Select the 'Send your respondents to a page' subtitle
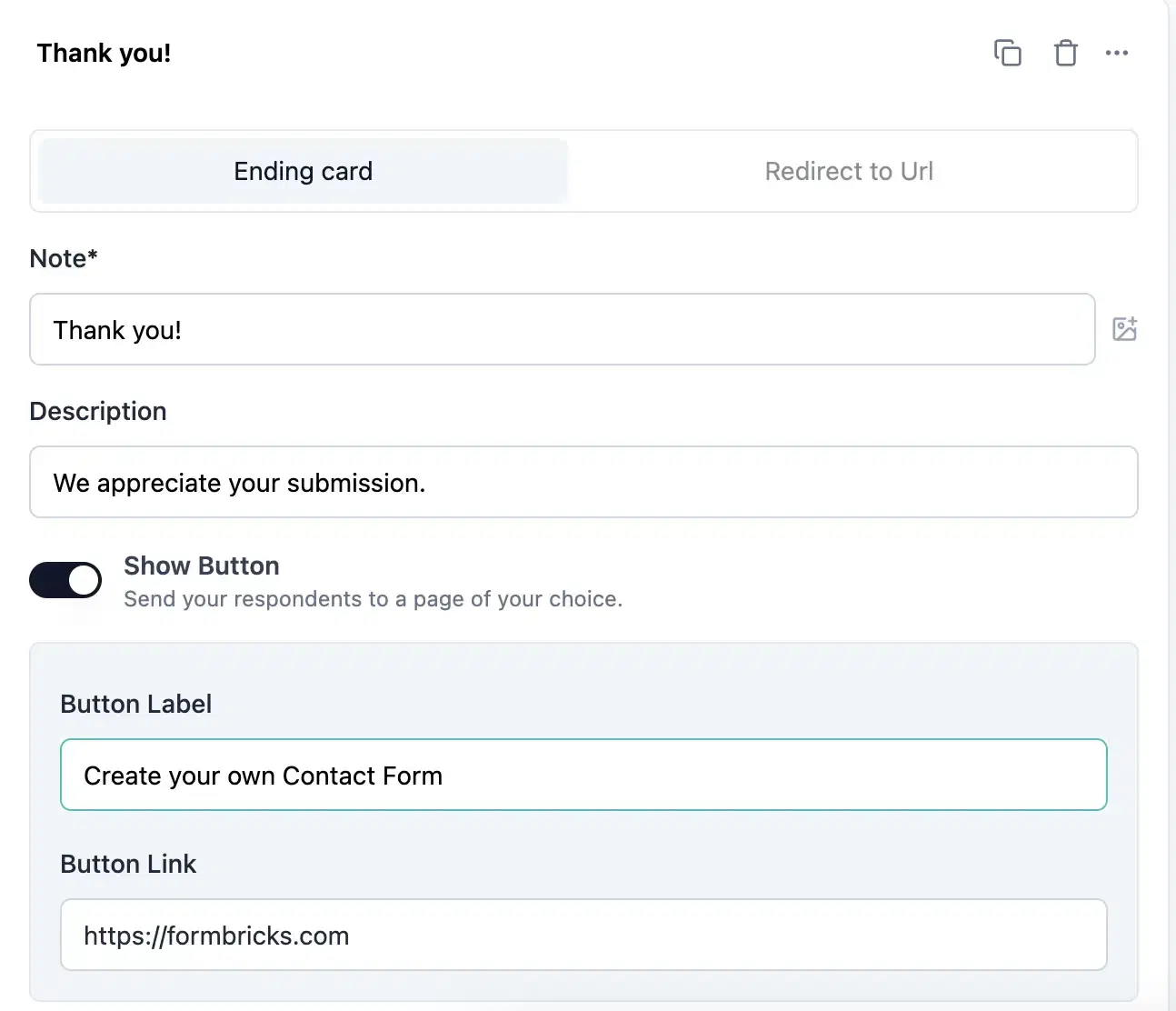Screen dimensions: 1176x1011 373,599
